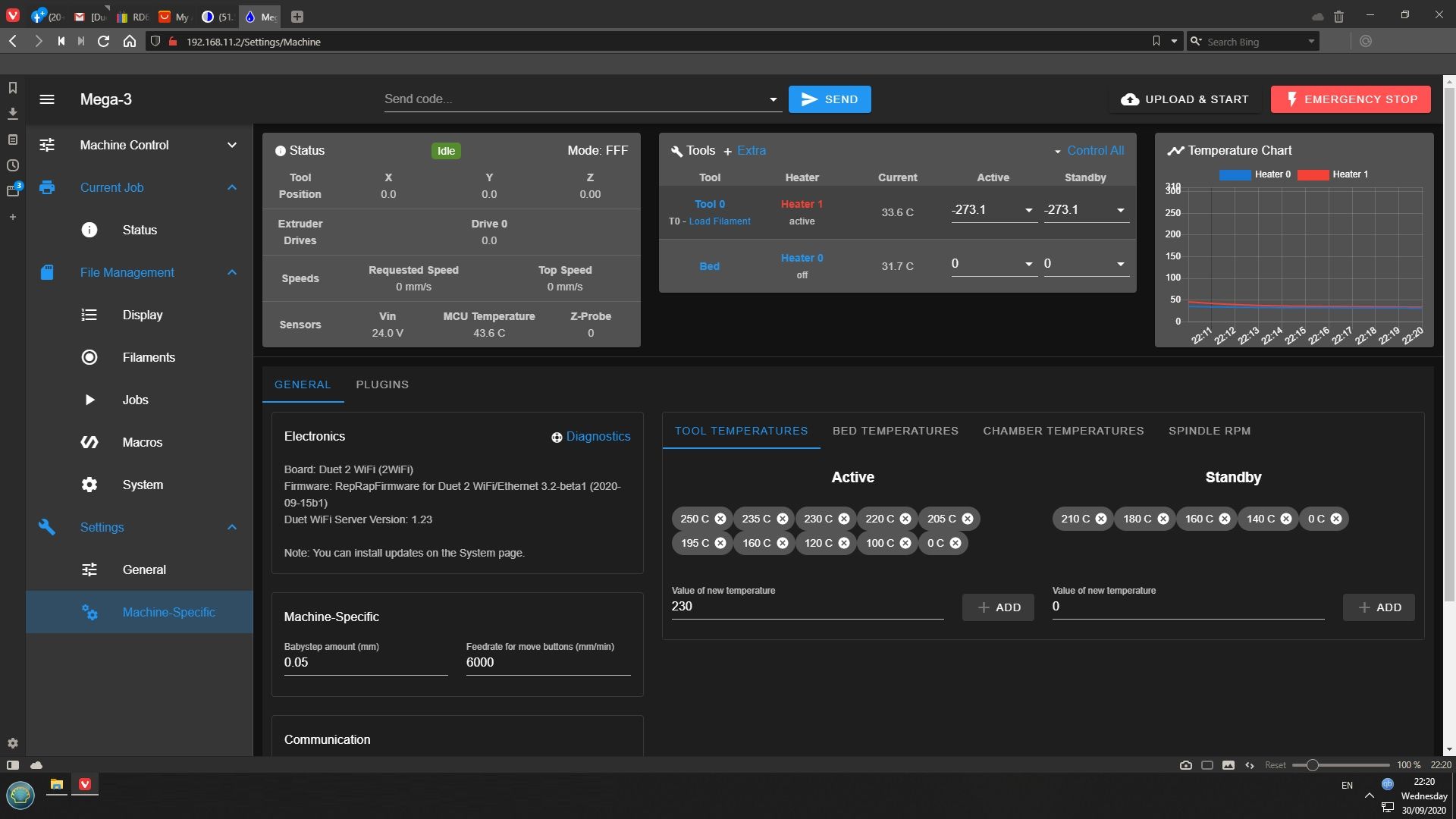
Task: Remove the 100 C active temperature chip
Action: pos(905,543)
